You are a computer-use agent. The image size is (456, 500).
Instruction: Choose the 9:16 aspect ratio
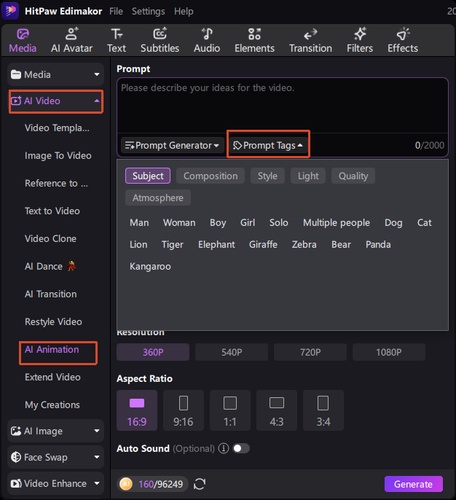tap(183, 410)
